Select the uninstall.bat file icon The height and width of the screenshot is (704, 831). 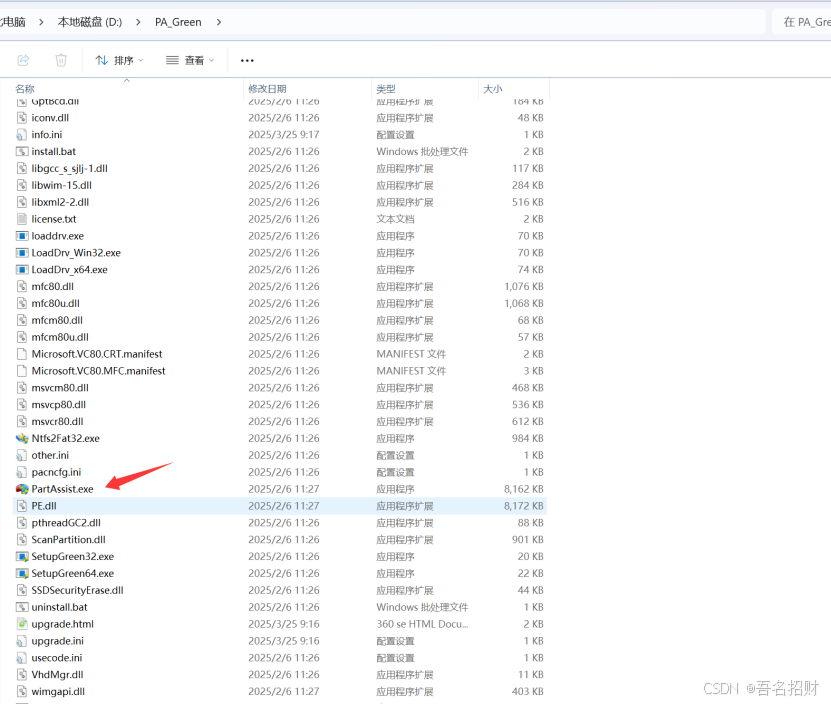[x=22, y=608]
